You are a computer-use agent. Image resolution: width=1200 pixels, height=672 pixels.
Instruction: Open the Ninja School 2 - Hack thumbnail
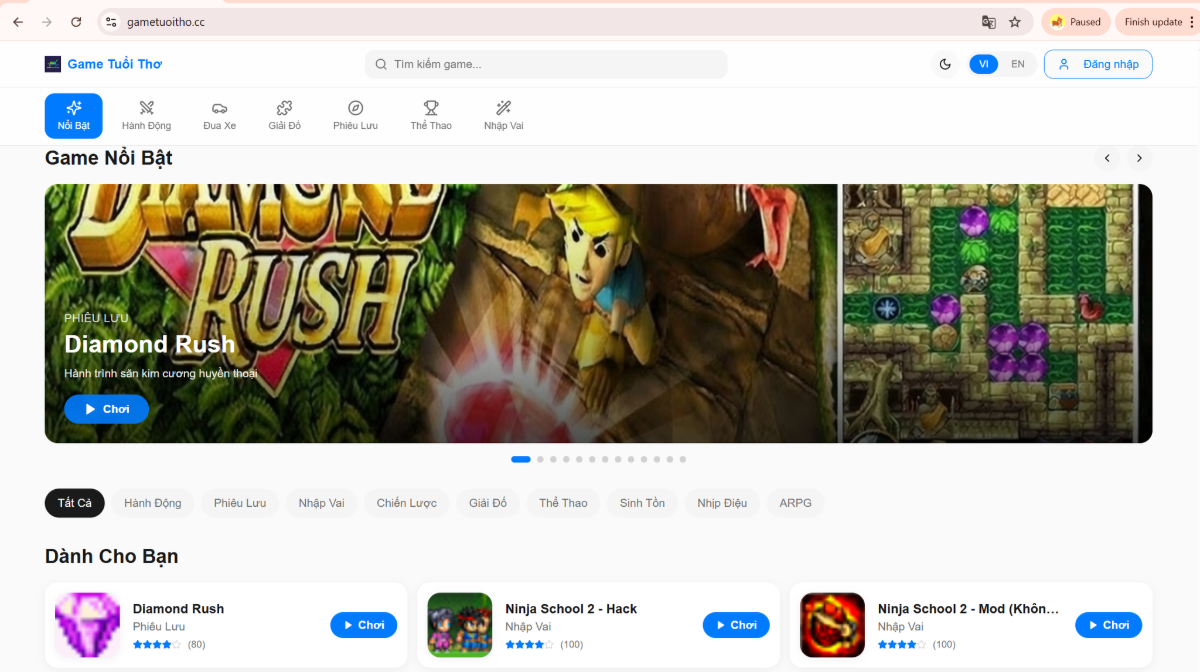click(x=459, y=624)
